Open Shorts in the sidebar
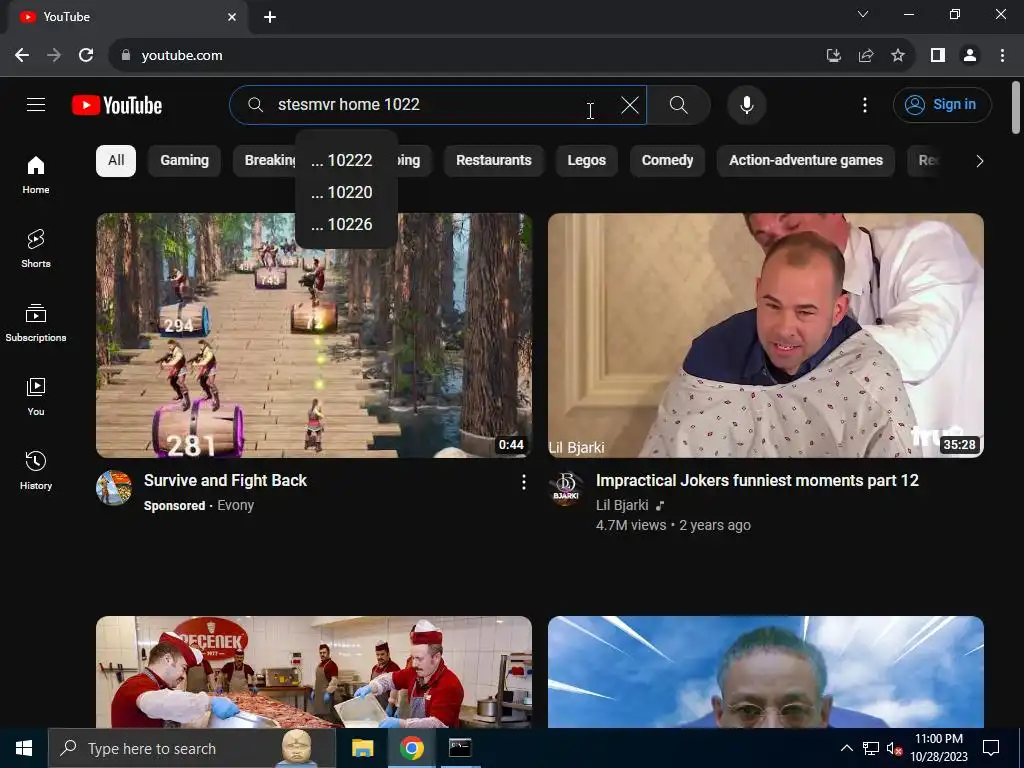The width and height of the screenshot is (1024, 768). [x=36, y=249]
